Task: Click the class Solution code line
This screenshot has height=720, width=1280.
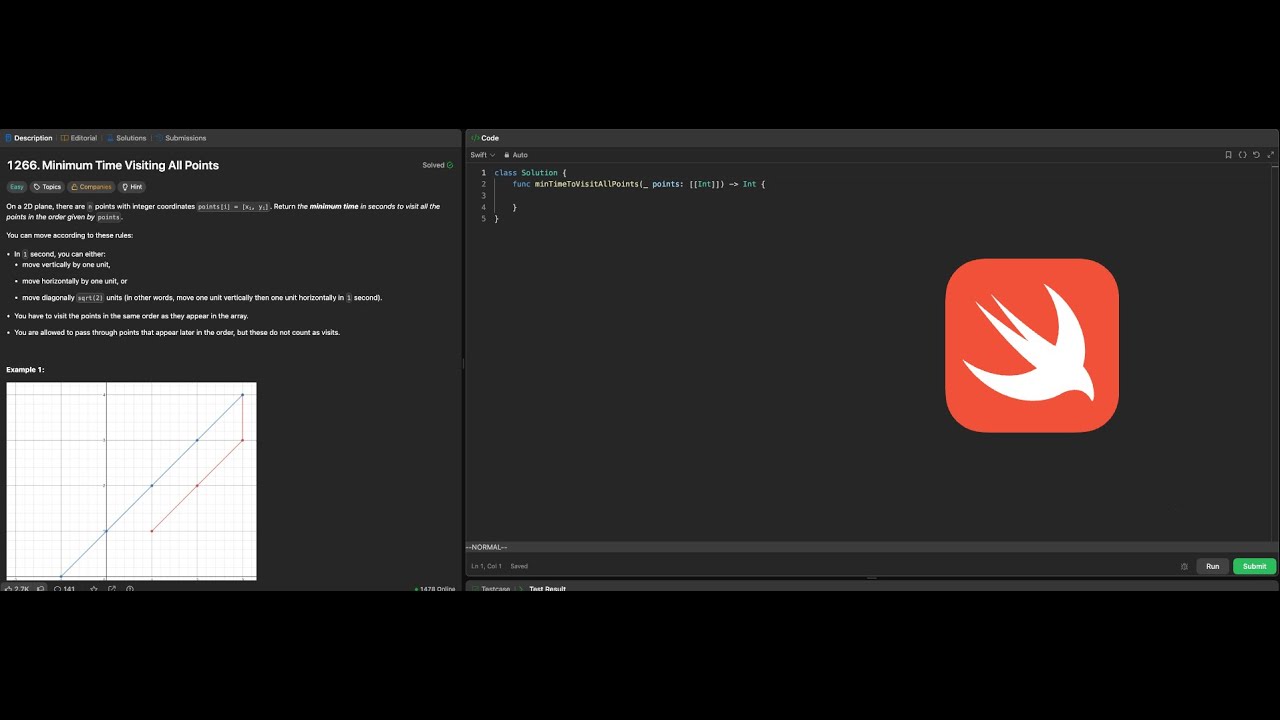Action: point(530,173)
